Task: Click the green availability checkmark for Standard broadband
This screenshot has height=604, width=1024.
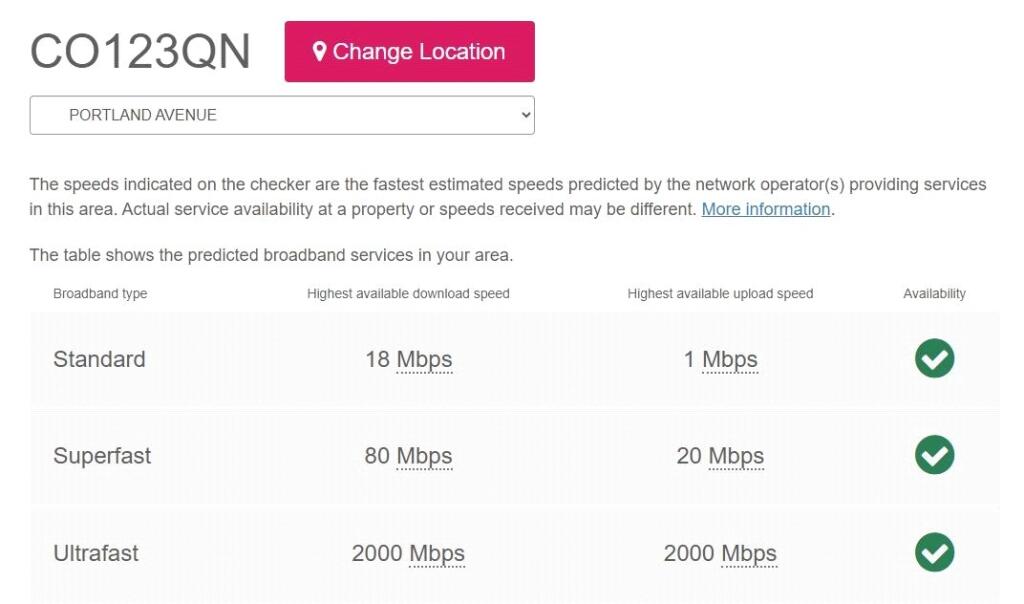Action: click(x=933, y=358)
